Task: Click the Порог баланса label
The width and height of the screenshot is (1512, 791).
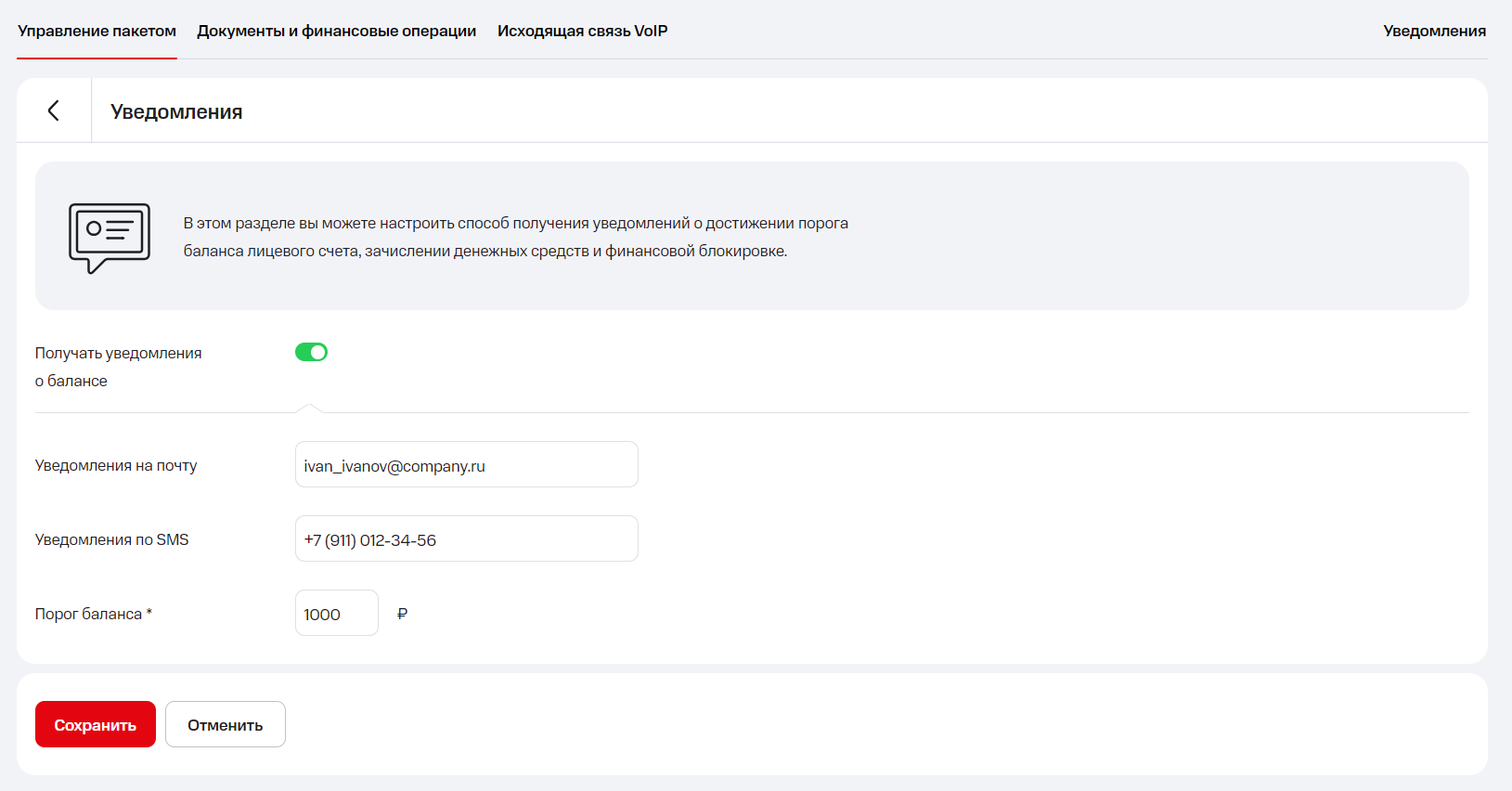Action: 88,614
